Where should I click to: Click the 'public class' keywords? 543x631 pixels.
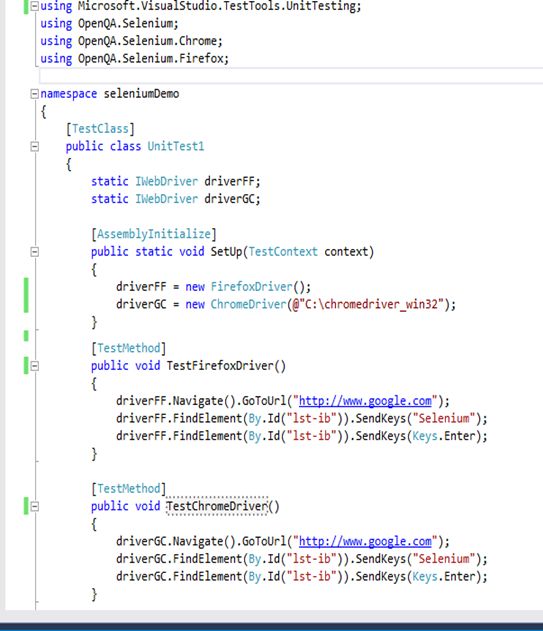[x=103, y=146]
